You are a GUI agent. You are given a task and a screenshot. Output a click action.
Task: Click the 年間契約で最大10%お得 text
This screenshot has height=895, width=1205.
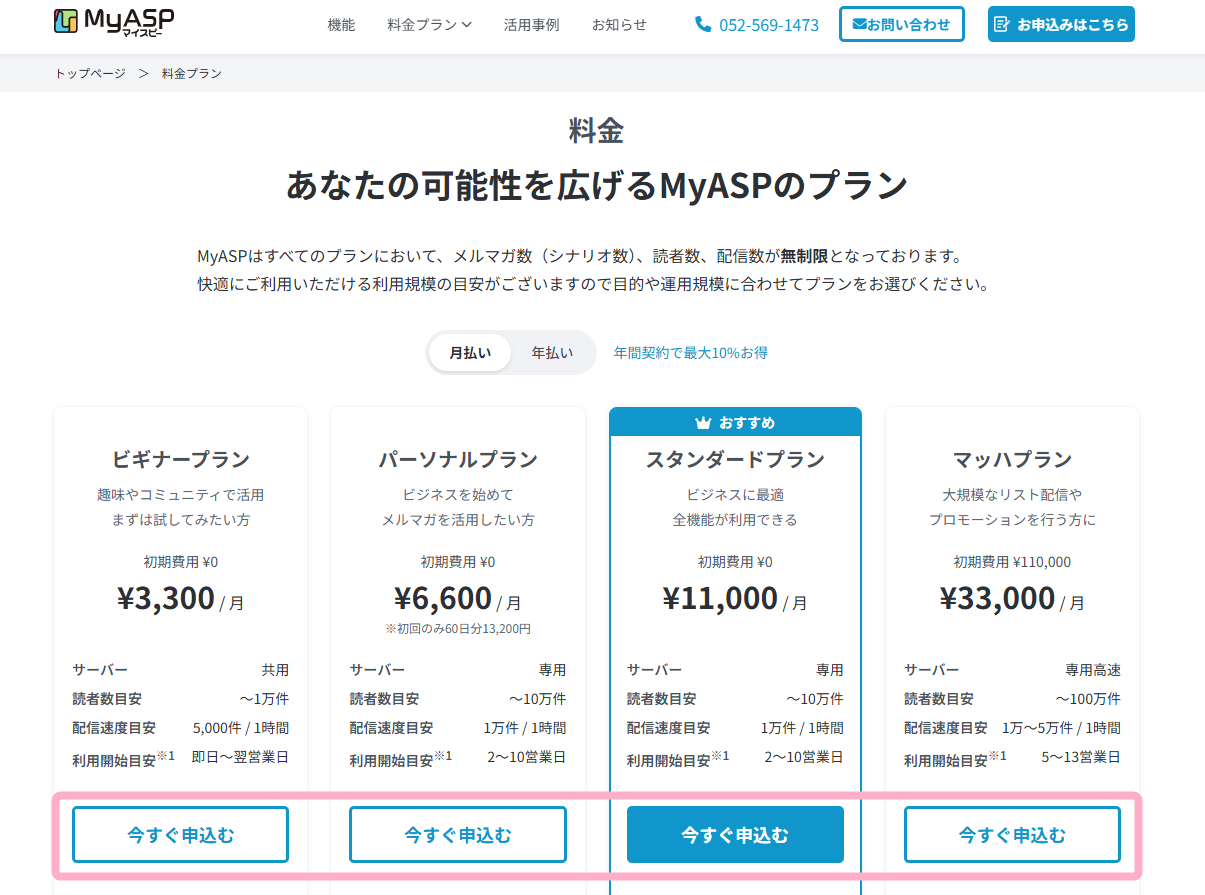point(690,353)
